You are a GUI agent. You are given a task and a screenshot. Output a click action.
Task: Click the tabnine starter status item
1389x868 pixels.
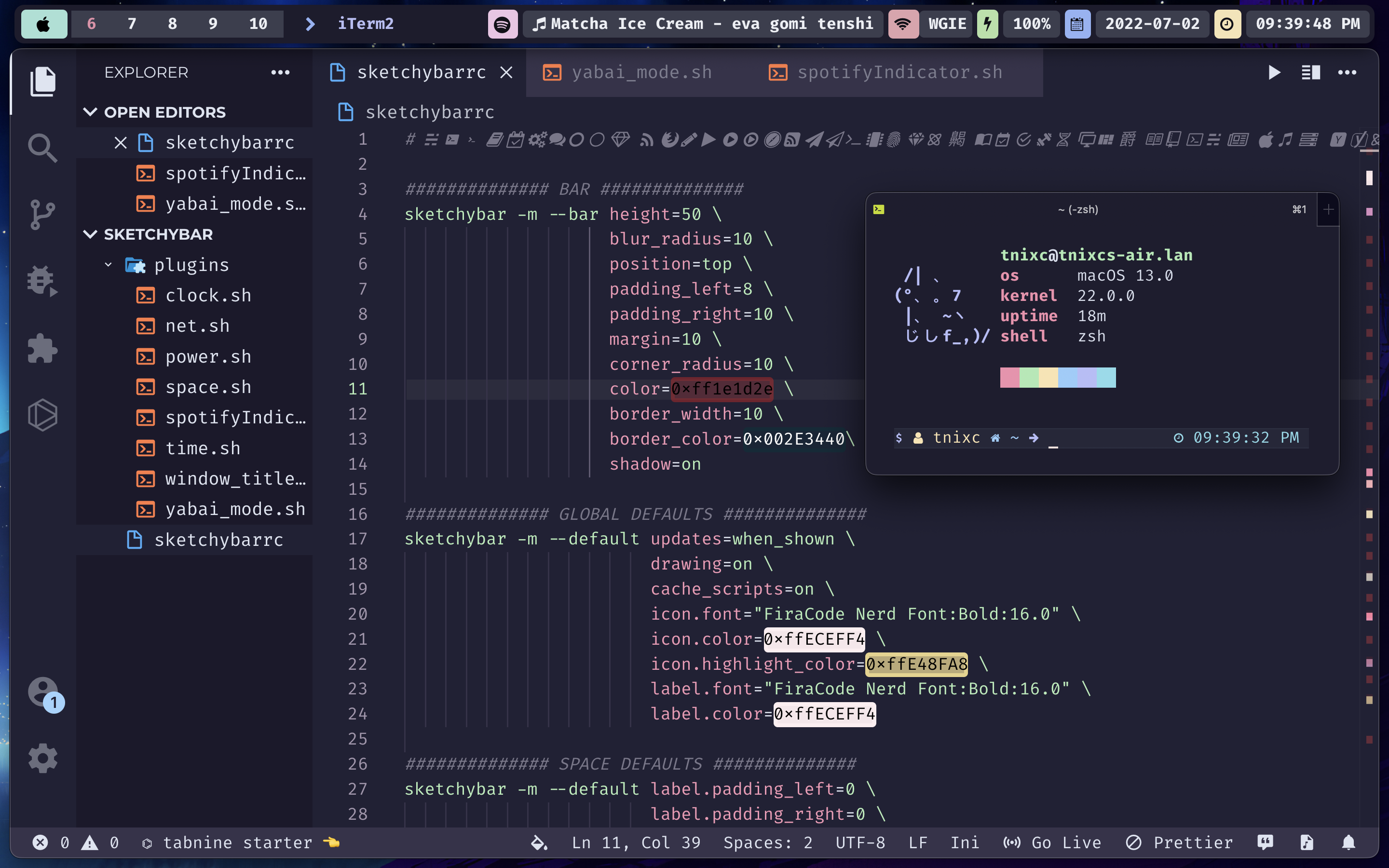pos(237,842)
